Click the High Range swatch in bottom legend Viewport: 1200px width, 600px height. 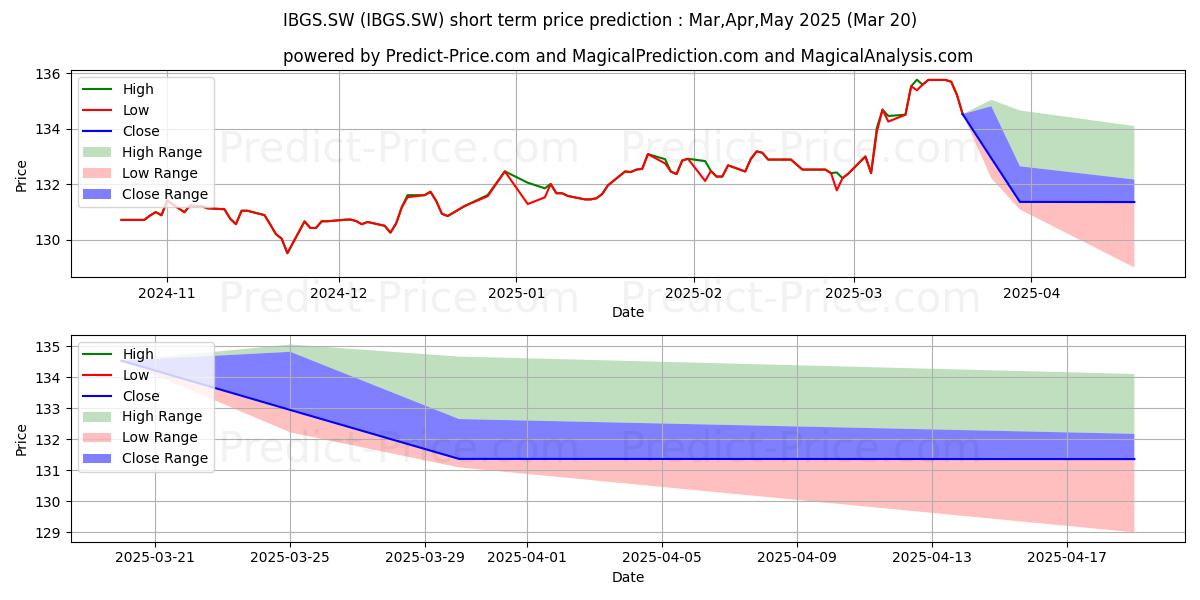tap(99, 417)
